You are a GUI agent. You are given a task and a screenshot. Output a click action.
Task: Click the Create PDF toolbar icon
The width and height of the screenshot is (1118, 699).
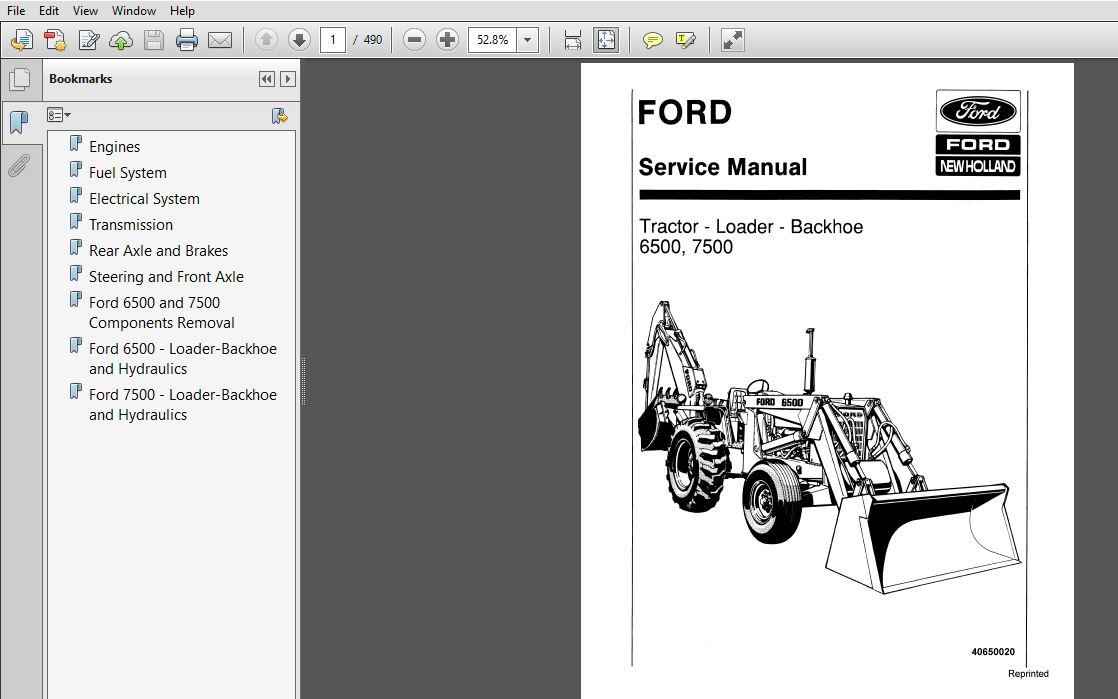point(22,40)
